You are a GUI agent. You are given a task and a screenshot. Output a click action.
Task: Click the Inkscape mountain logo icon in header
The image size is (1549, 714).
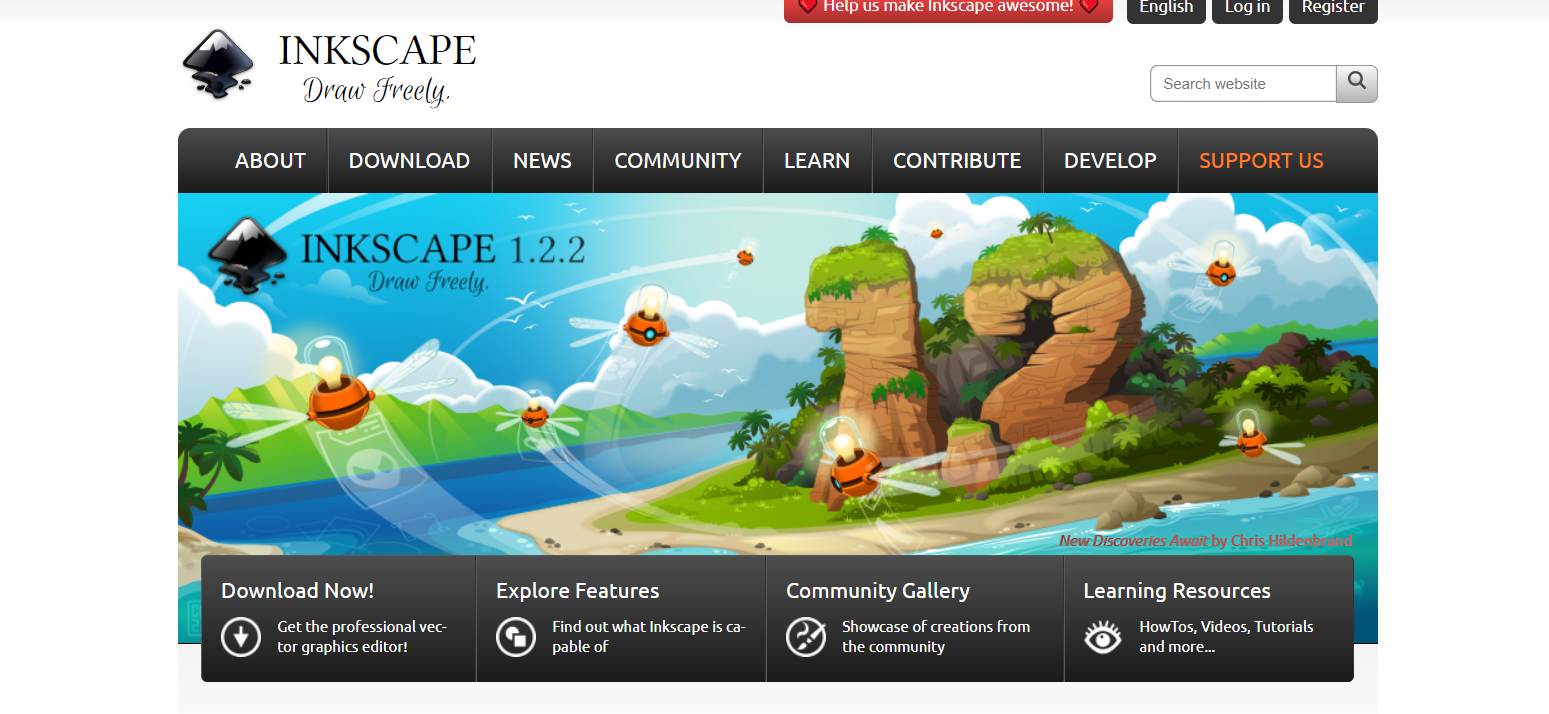(219, 66)
